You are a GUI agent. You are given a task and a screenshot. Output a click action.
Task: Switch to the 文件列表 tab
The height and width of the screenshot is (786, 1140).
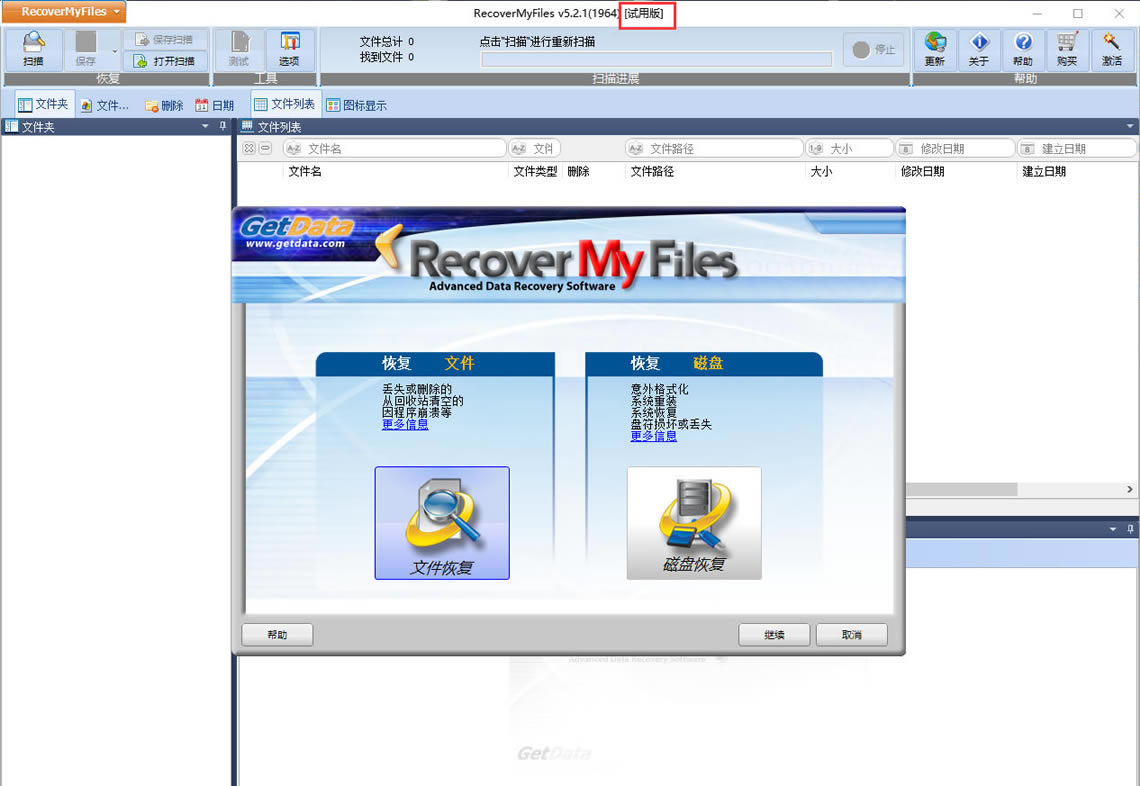tap(285, 104)
